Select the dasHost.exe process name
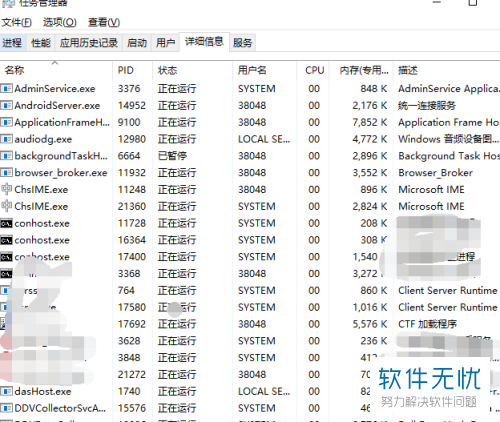500x422 pixels. tap(43, 391)
